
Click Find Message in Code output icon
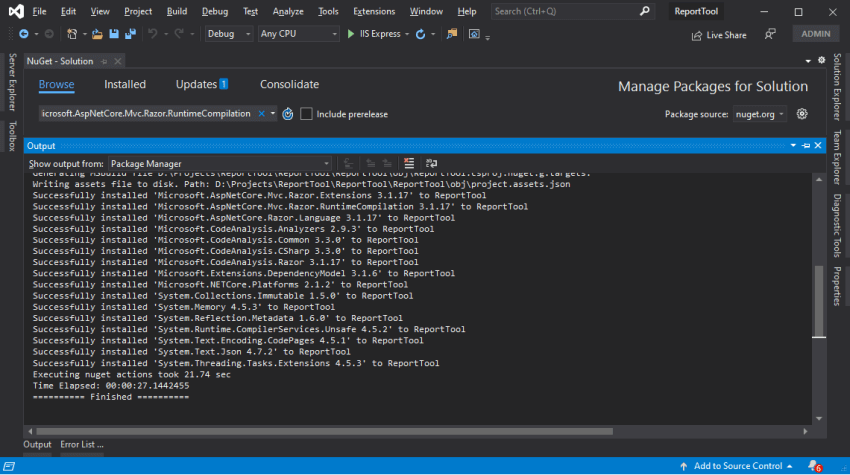click(x=348, y=163)
